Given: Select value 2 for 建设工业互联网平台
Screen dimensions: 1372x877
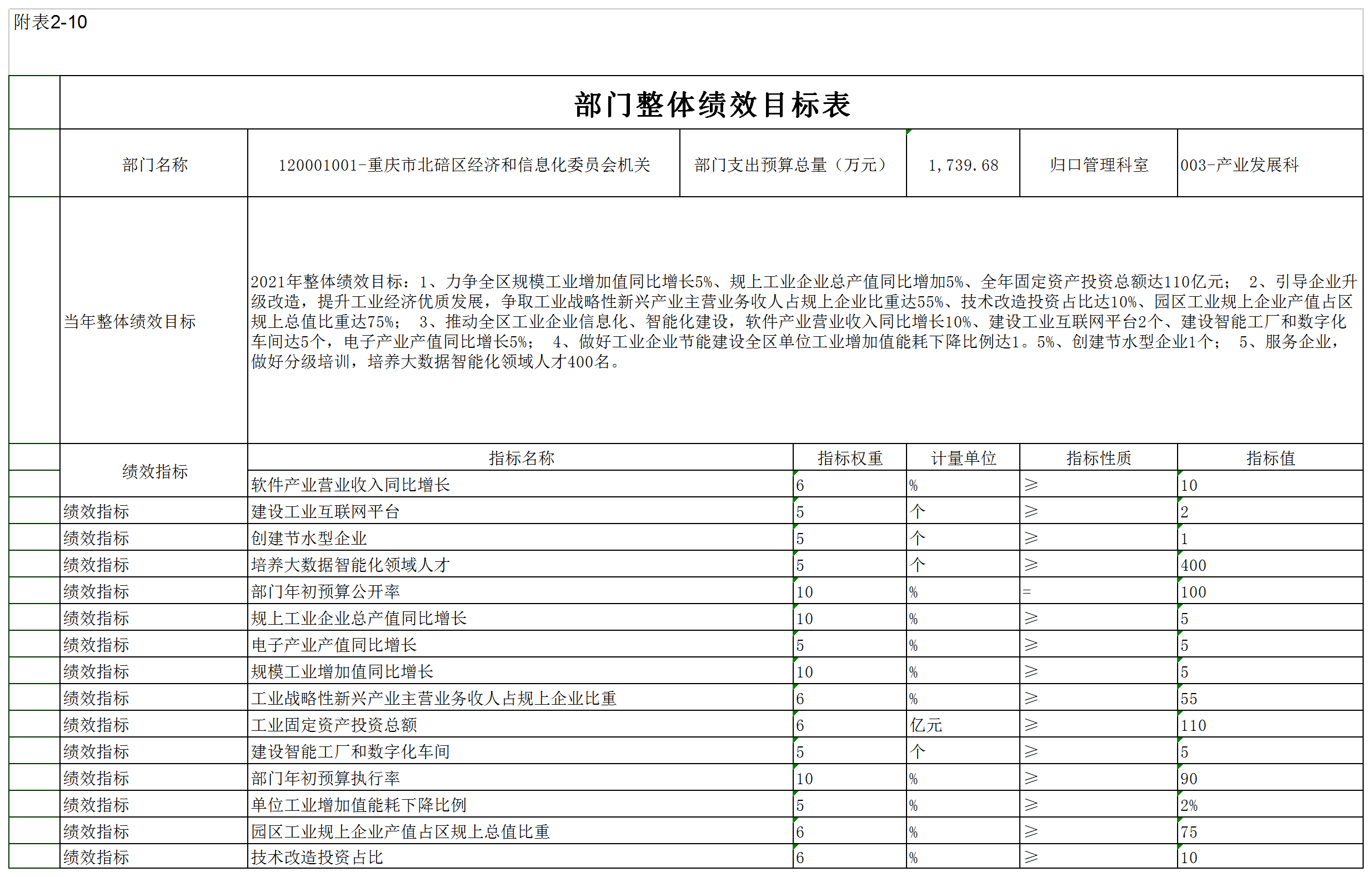Looking at the screenshot, I should click(x=1270, y=511).
